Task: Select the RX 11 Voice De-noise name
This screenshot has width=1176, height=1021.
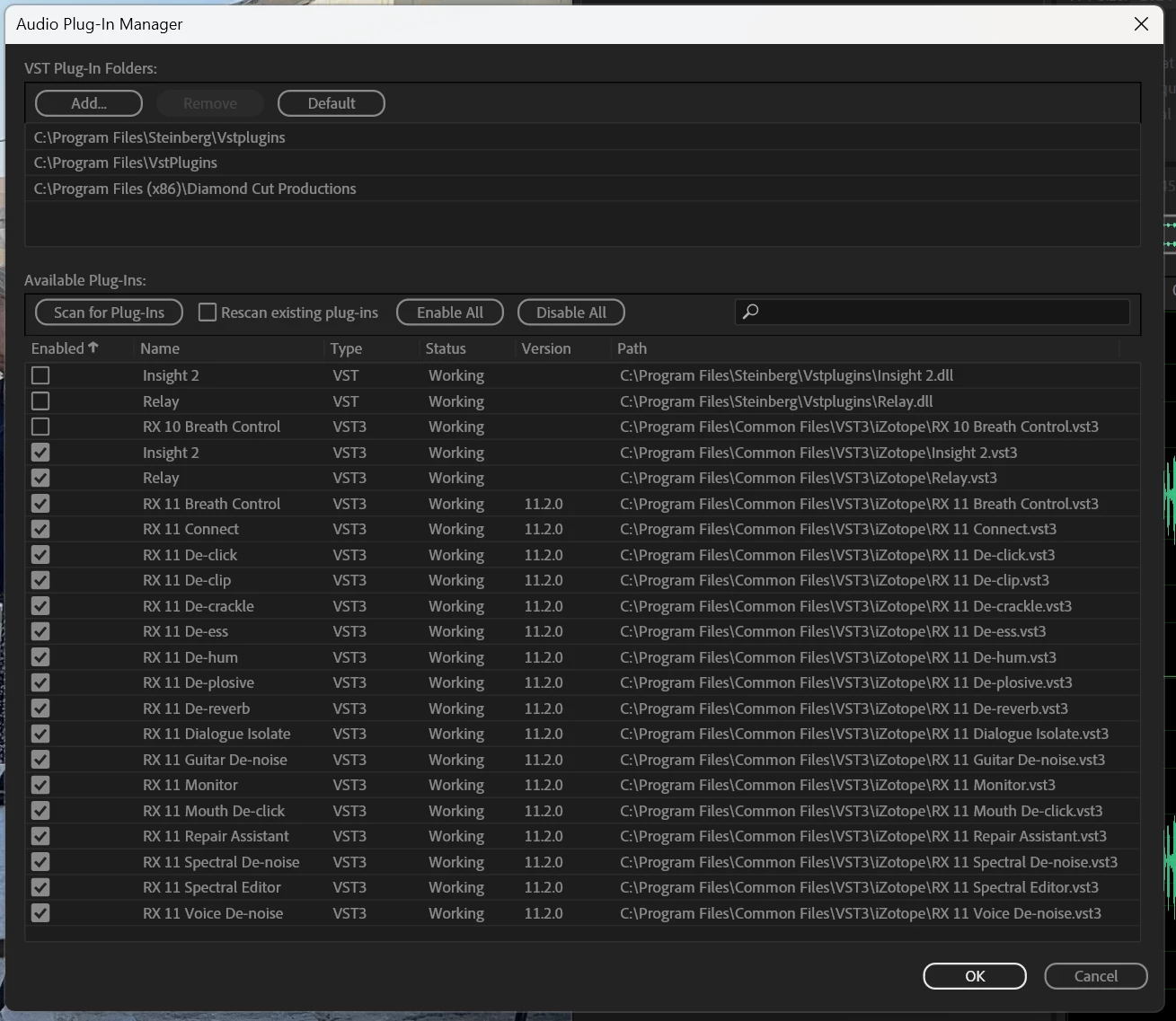Action: point(213,913)
